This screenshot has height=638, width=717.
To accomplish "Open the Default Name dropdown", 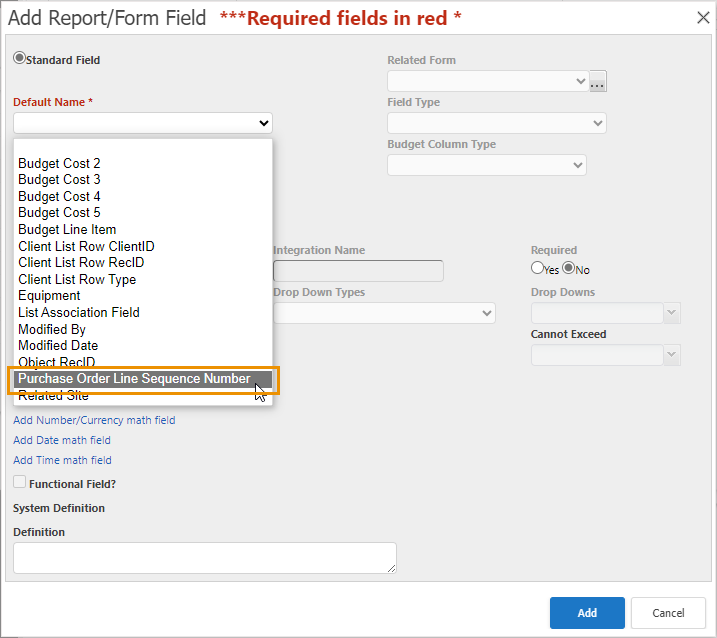I will [x=143, y=123].
